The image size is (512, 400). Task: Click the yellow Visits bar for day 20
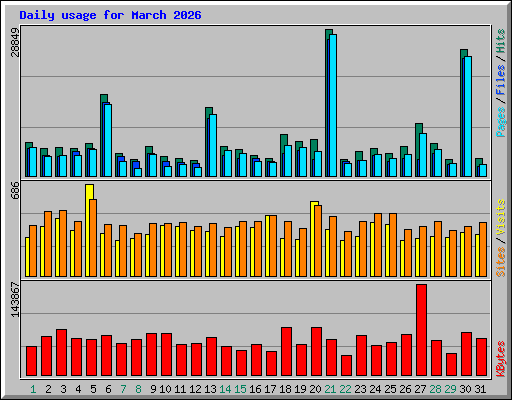tap(313, 239)
